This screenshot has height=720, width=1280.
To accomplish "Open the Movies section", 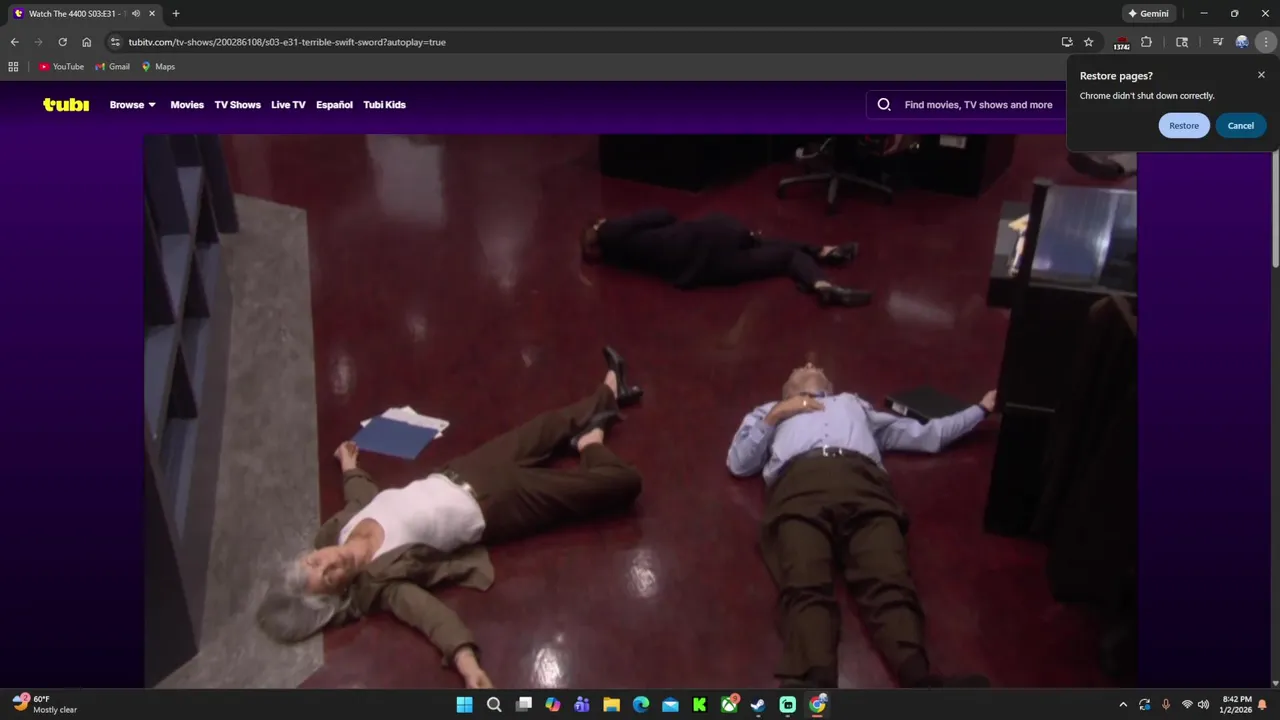I will tap(187, 104).
